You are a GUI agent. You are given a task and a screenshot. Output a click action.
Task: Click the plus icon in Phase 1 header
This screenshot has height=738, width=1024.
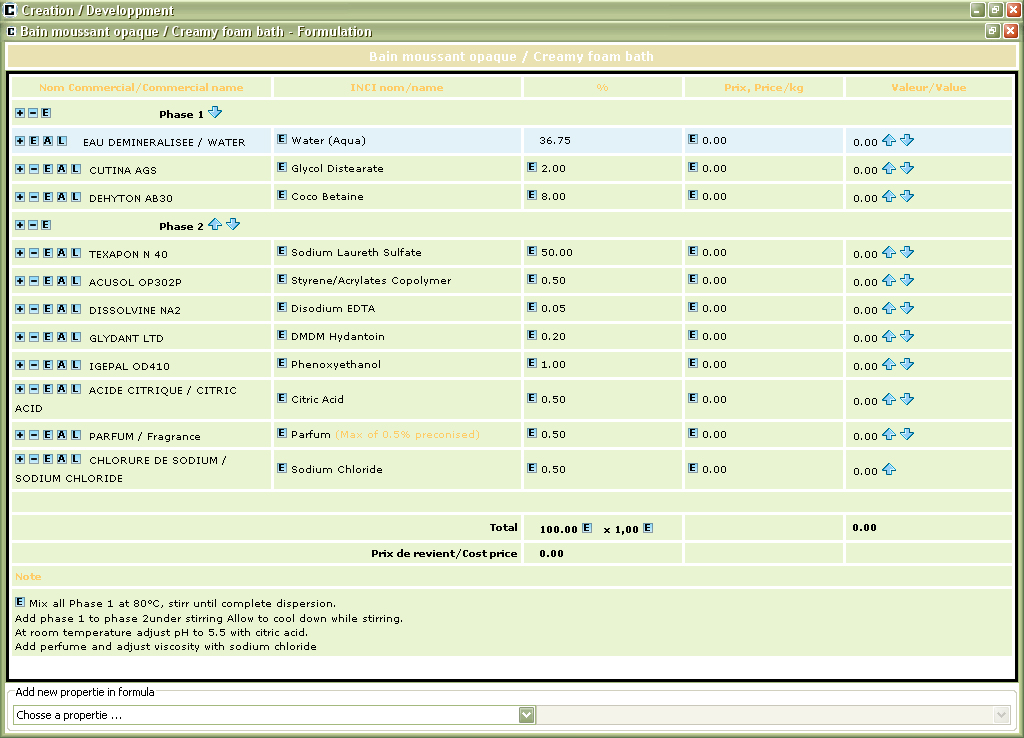pos(20,113)
